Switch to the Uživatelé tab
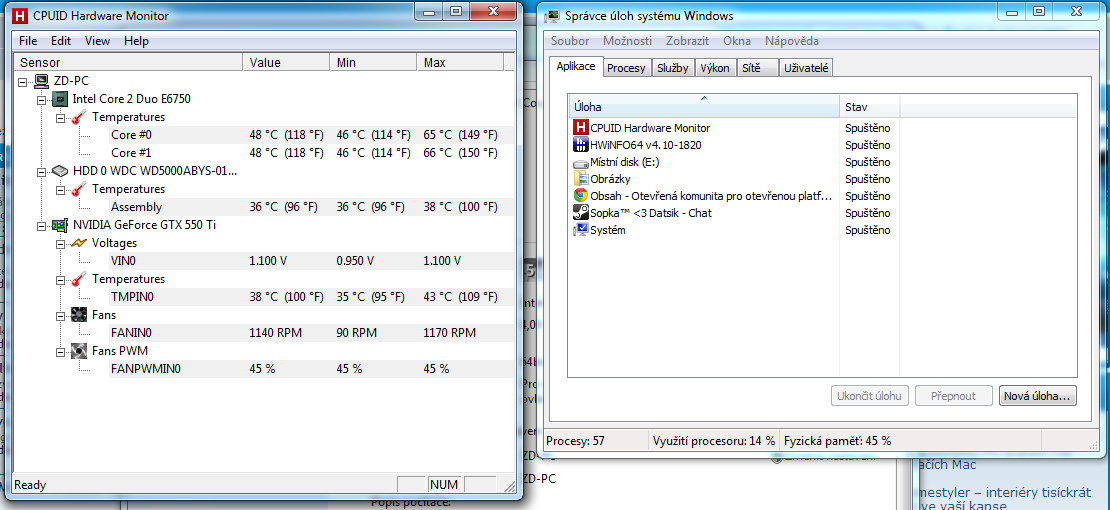Screen dimensions: 1110x510 point(806,68)
